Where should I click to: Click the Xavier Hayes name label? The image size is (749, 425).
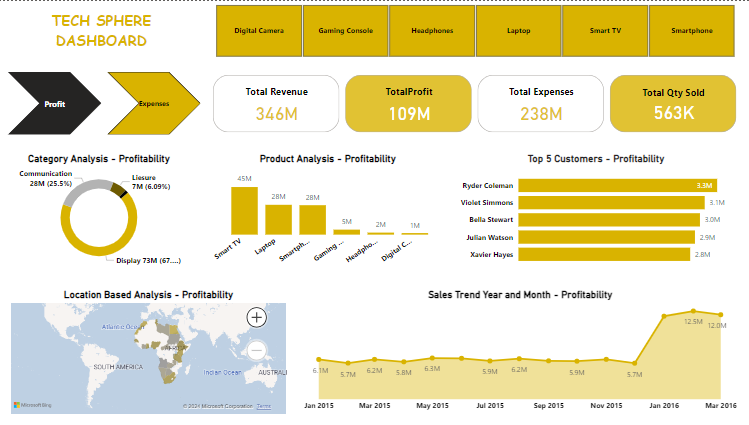tap(492, 255)
